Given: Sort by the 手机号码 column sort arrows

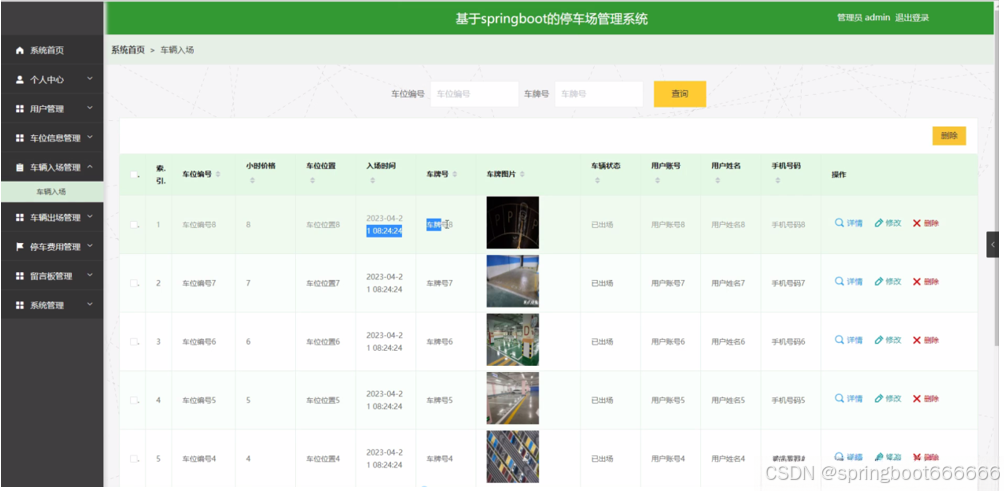Looking at the screenshot, I should point(777,181).
